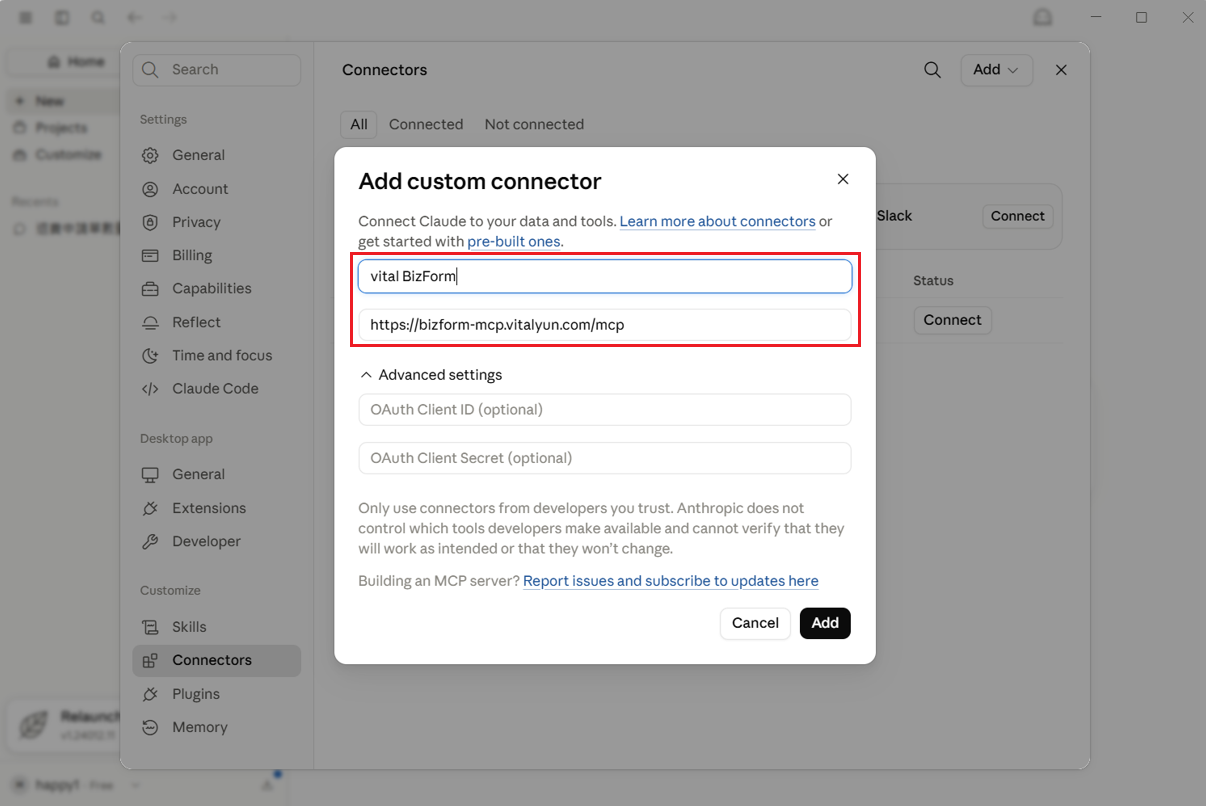
Task: Click the Status column header
Action: tap(933, 281)
